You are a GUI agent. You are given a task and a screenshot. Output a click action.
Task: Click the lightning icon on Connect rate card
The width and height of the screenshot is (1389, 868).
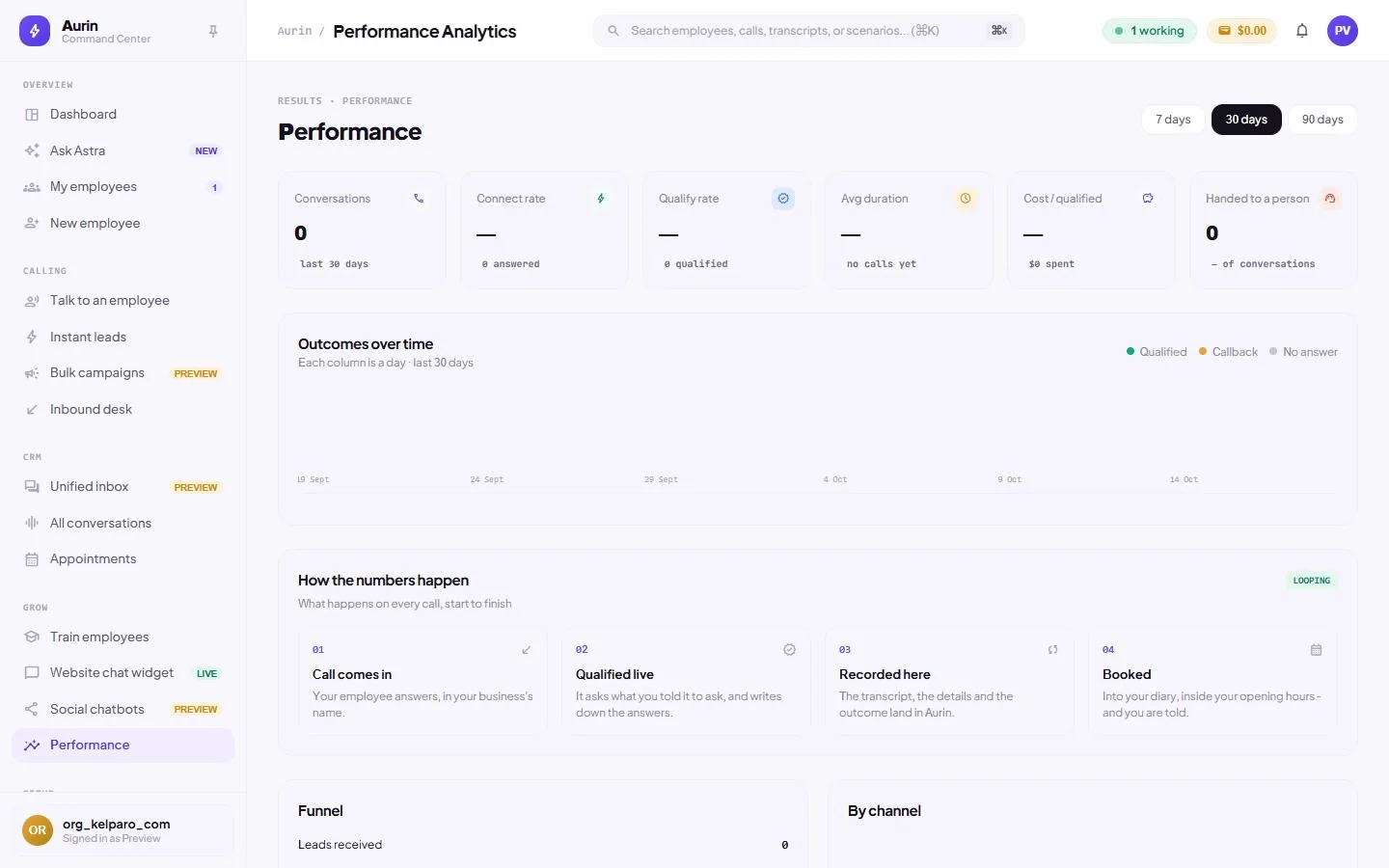click(601, 199)
